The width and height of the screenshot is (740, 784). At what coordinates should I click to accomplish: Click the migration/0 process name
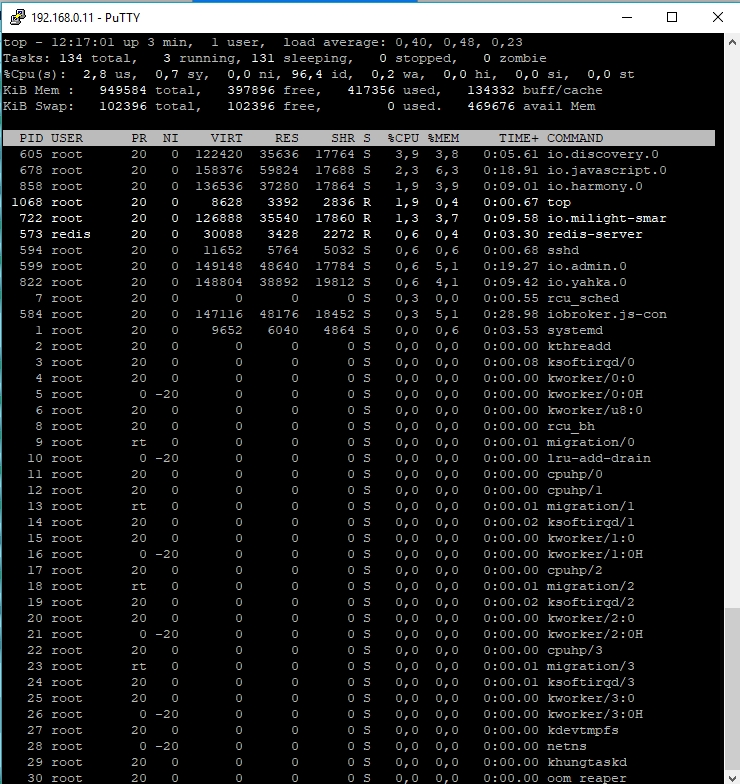[590, 442]
